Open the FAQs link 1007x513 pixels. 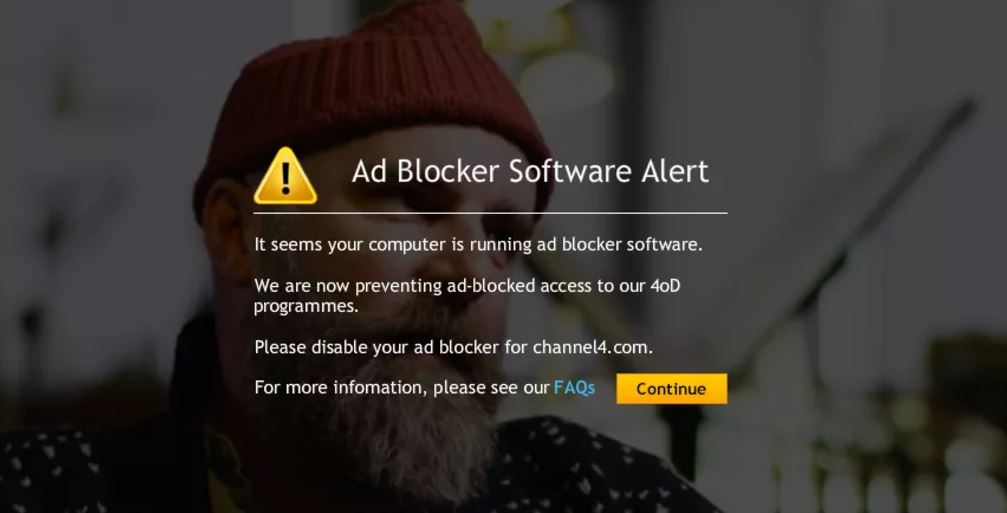pos(574,388)
